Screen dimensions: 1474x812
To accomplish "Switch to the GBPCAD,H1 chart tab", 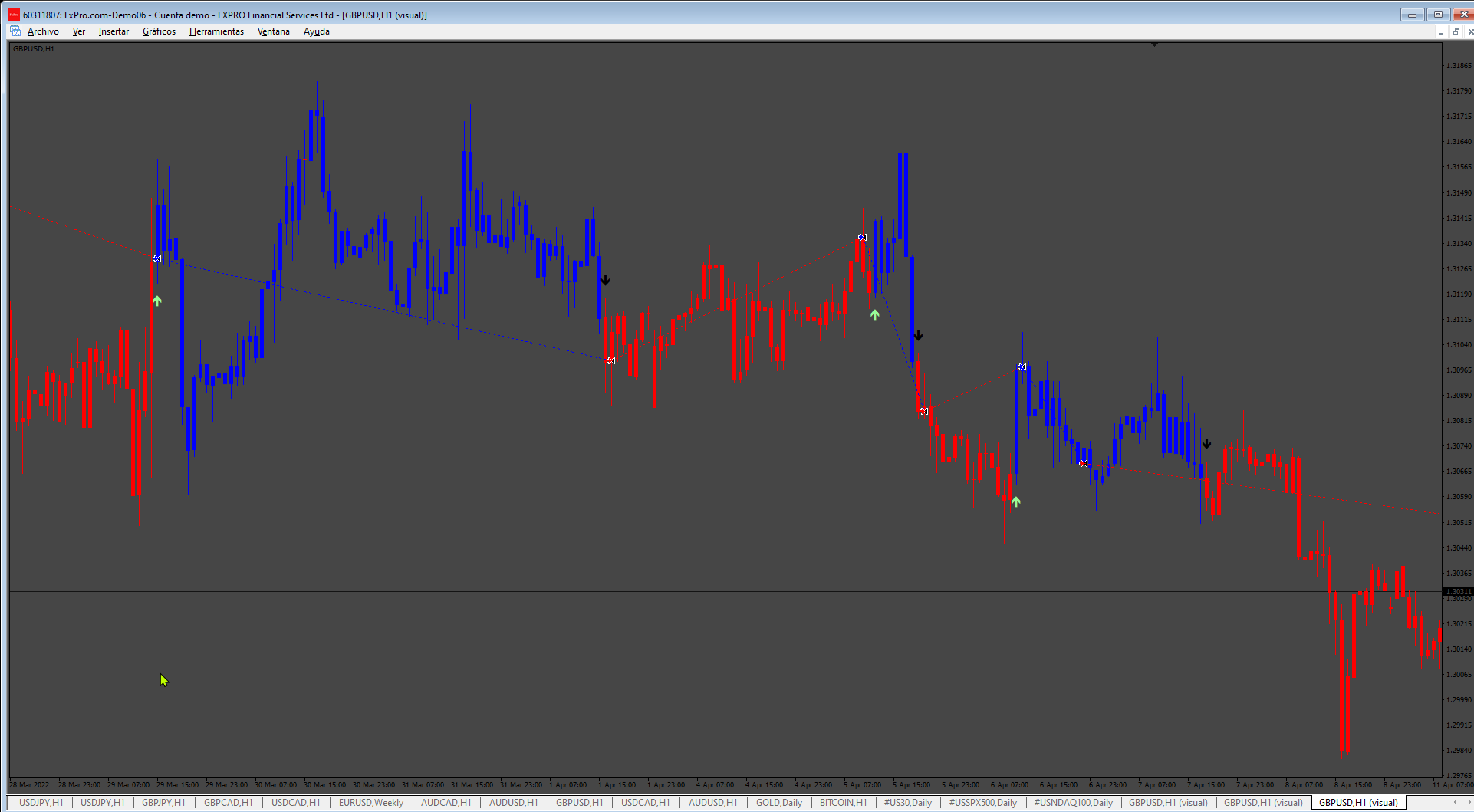I will point(228,803).
